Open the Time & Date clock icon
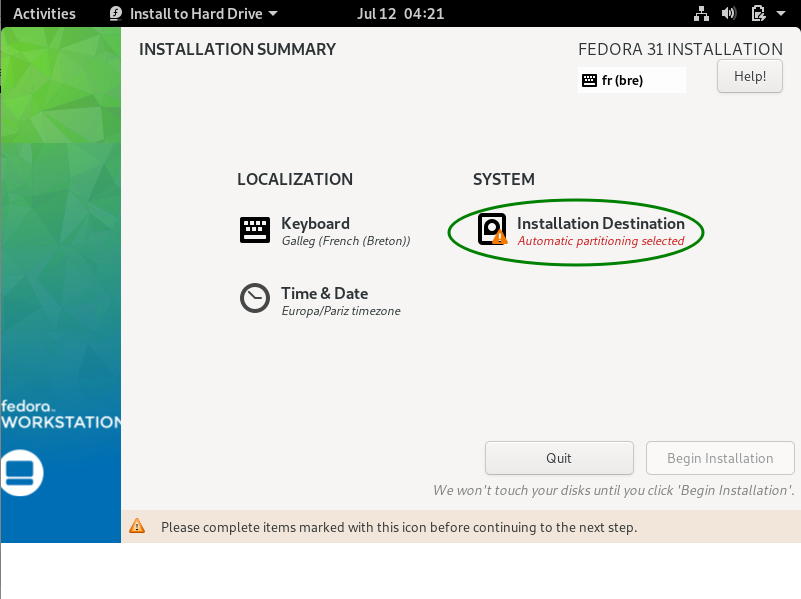Viewport: 801px width, 599px height. [x=255, y=298]
